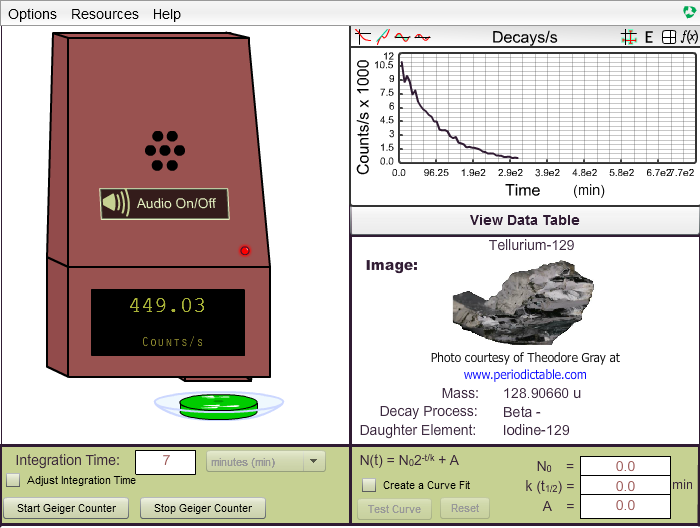Click the Photo courtesy of Theodore Gray text
This screenshot has height=528, width=700.
(x=525, y=358)
